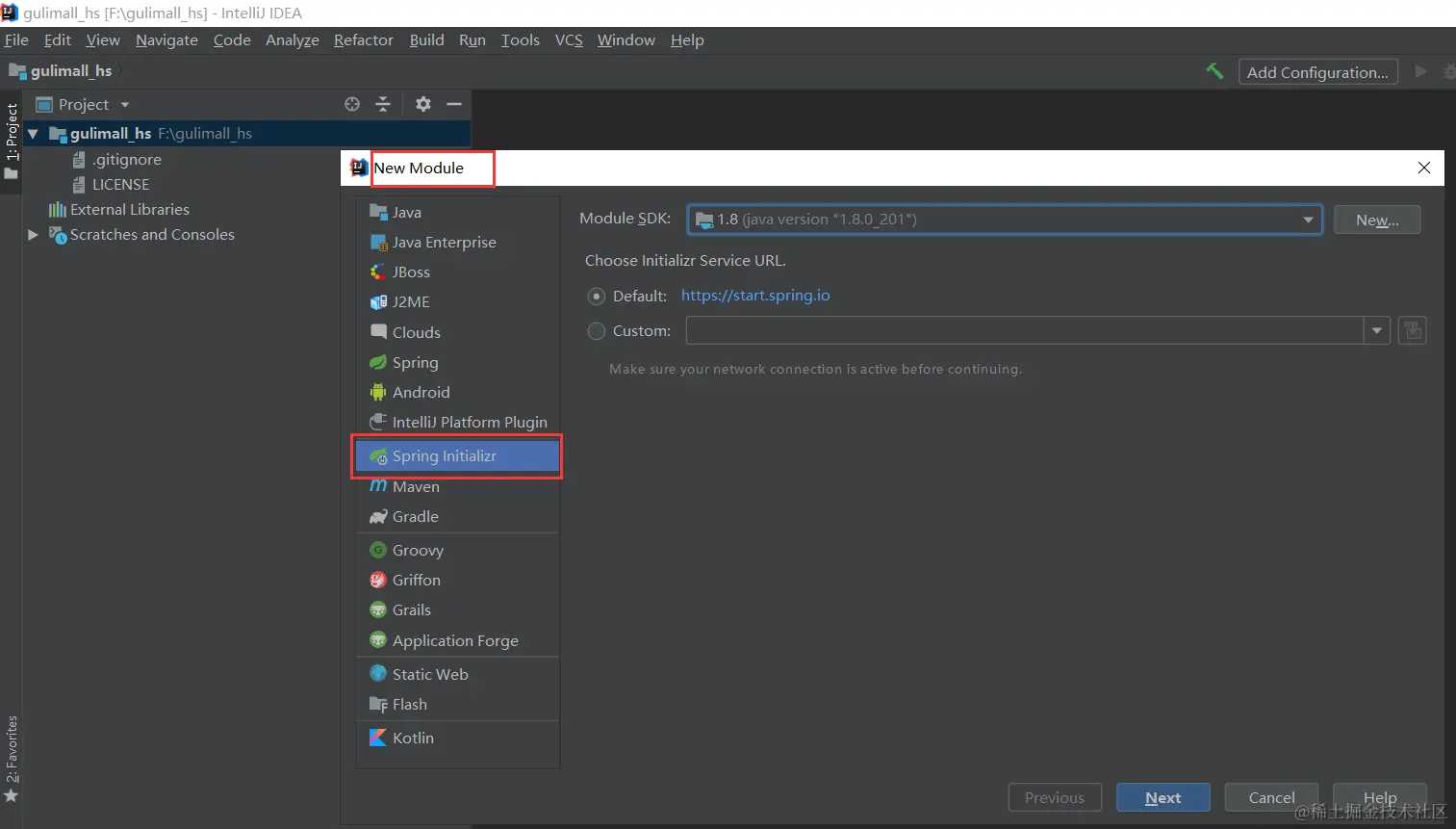Click the Collapse All icon in Project panel
Image resolution: width=1456 pixels, height=829 pixels.
tap(383, 104)
